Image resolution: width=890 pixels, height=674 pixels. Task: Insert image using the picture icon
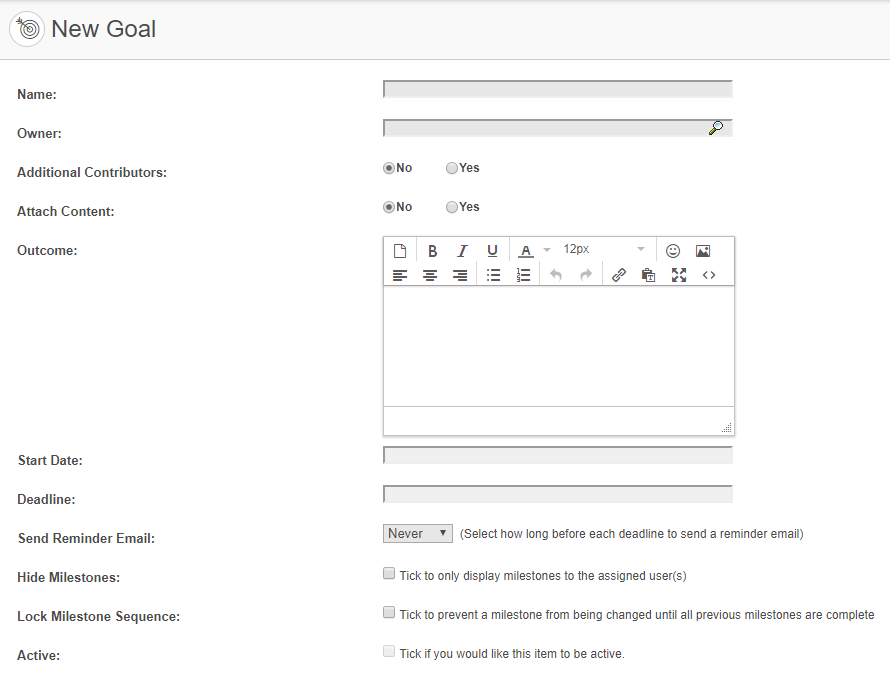pyautogui.click(x=703, y=250)
